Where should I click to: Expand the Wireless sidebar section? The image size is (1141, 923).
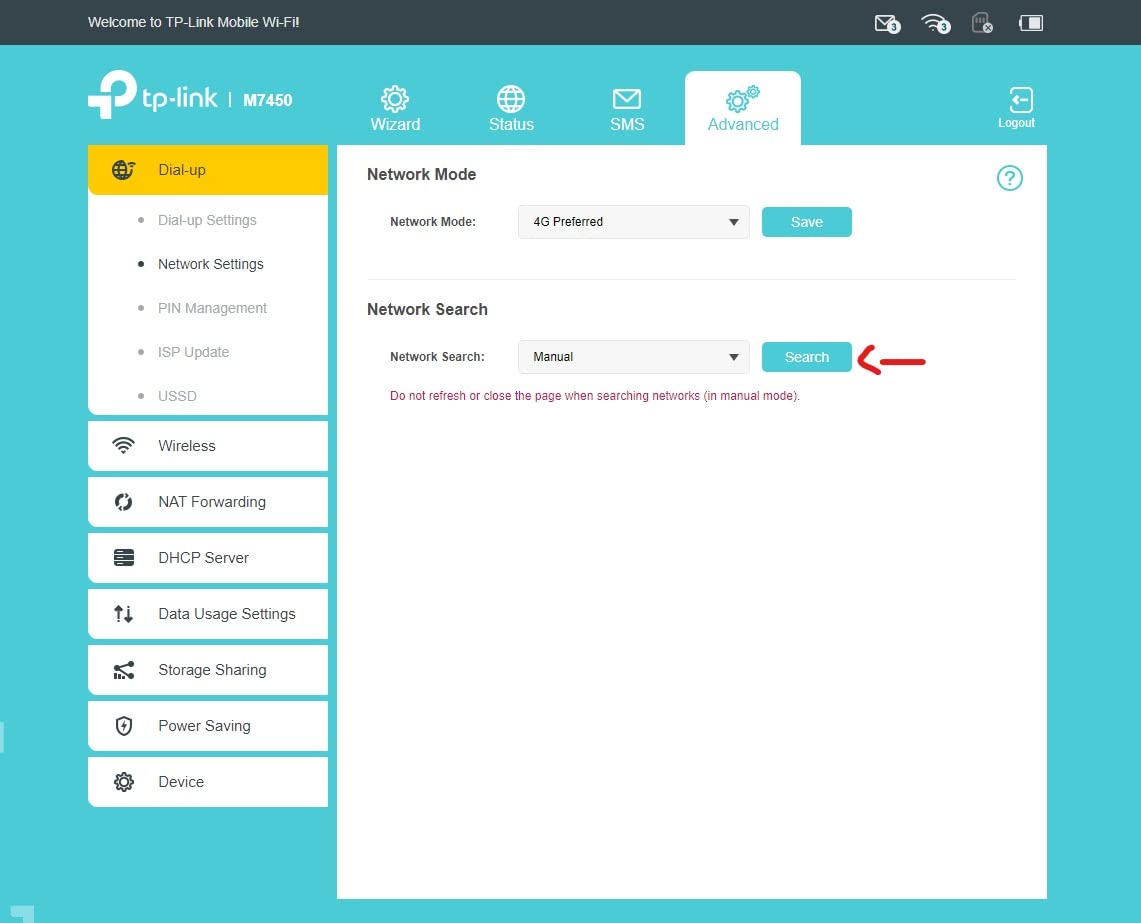point(208,446)
